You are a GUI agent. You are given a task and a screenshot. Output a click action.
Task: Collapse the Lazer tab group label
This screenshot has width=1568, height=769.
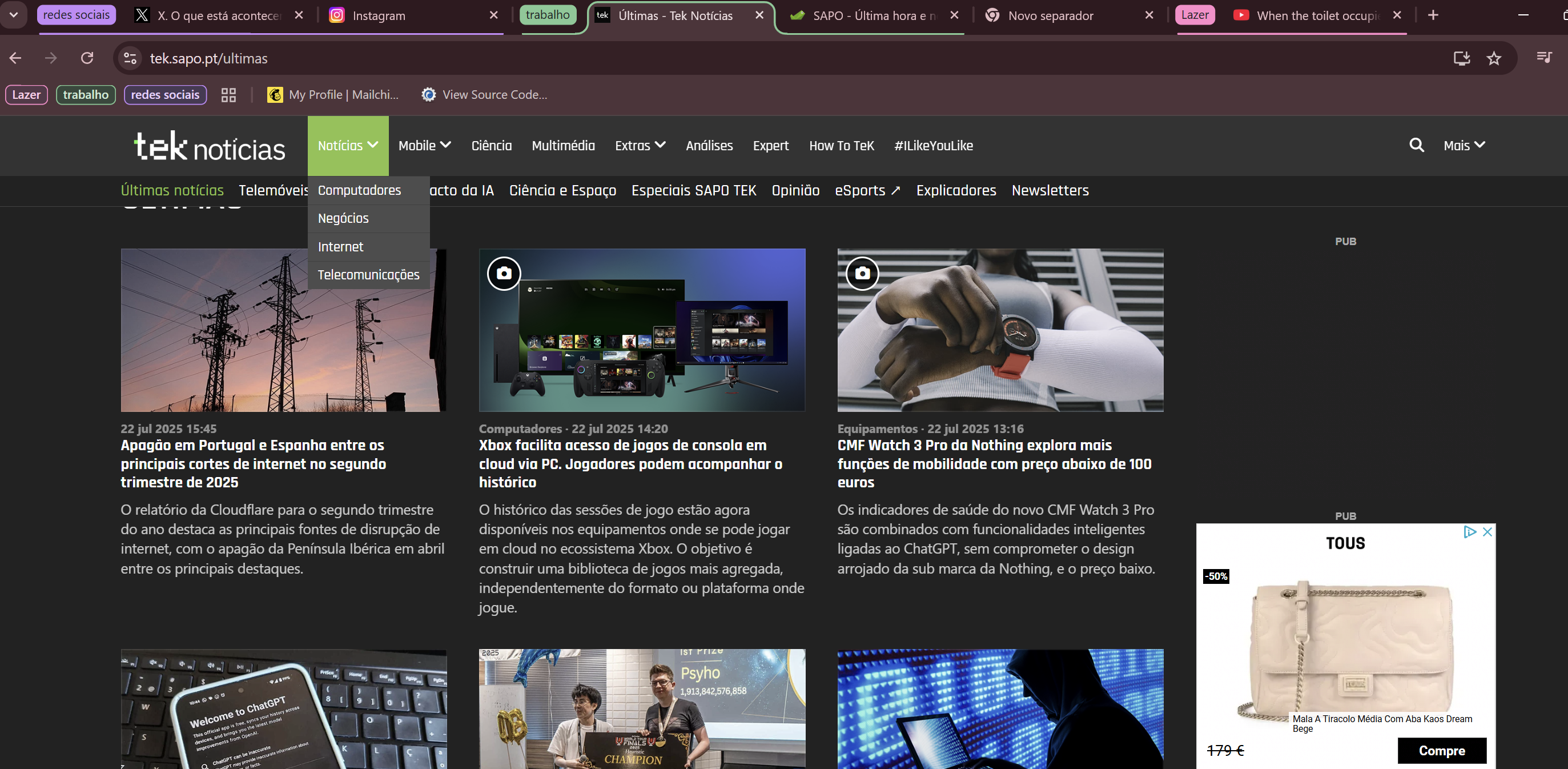(x=1195, y=15)
